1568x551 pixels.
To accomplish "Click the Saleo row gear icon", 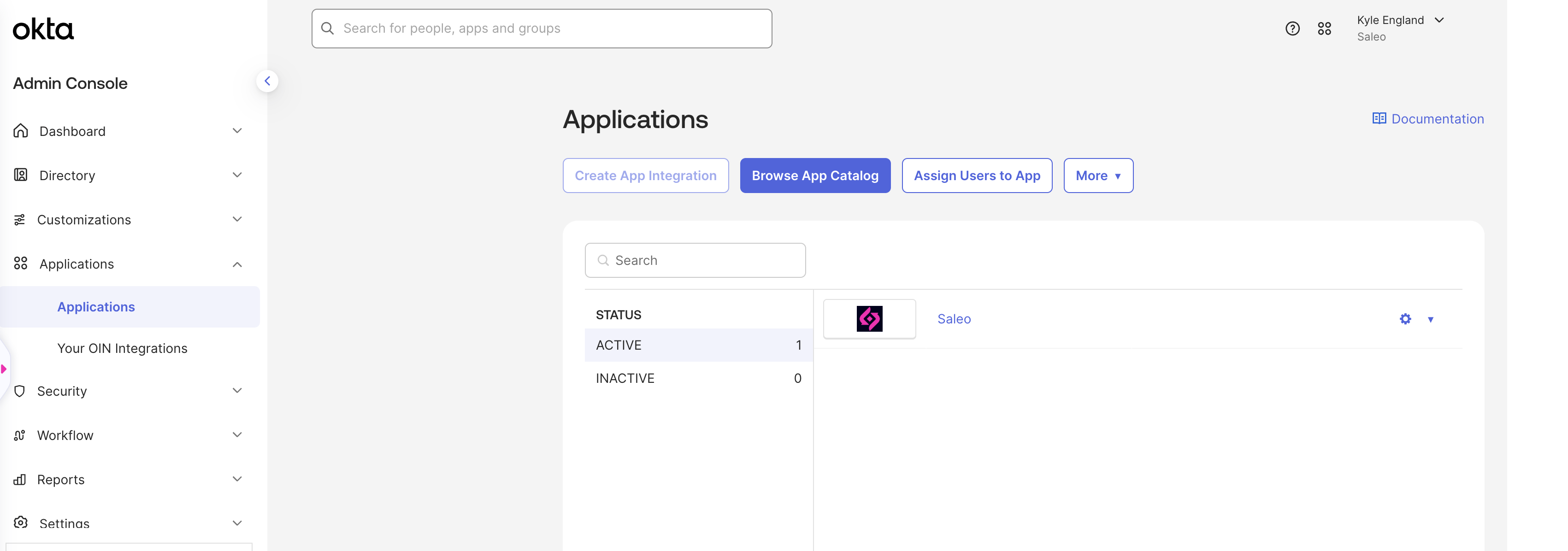I will (1405, 319).
